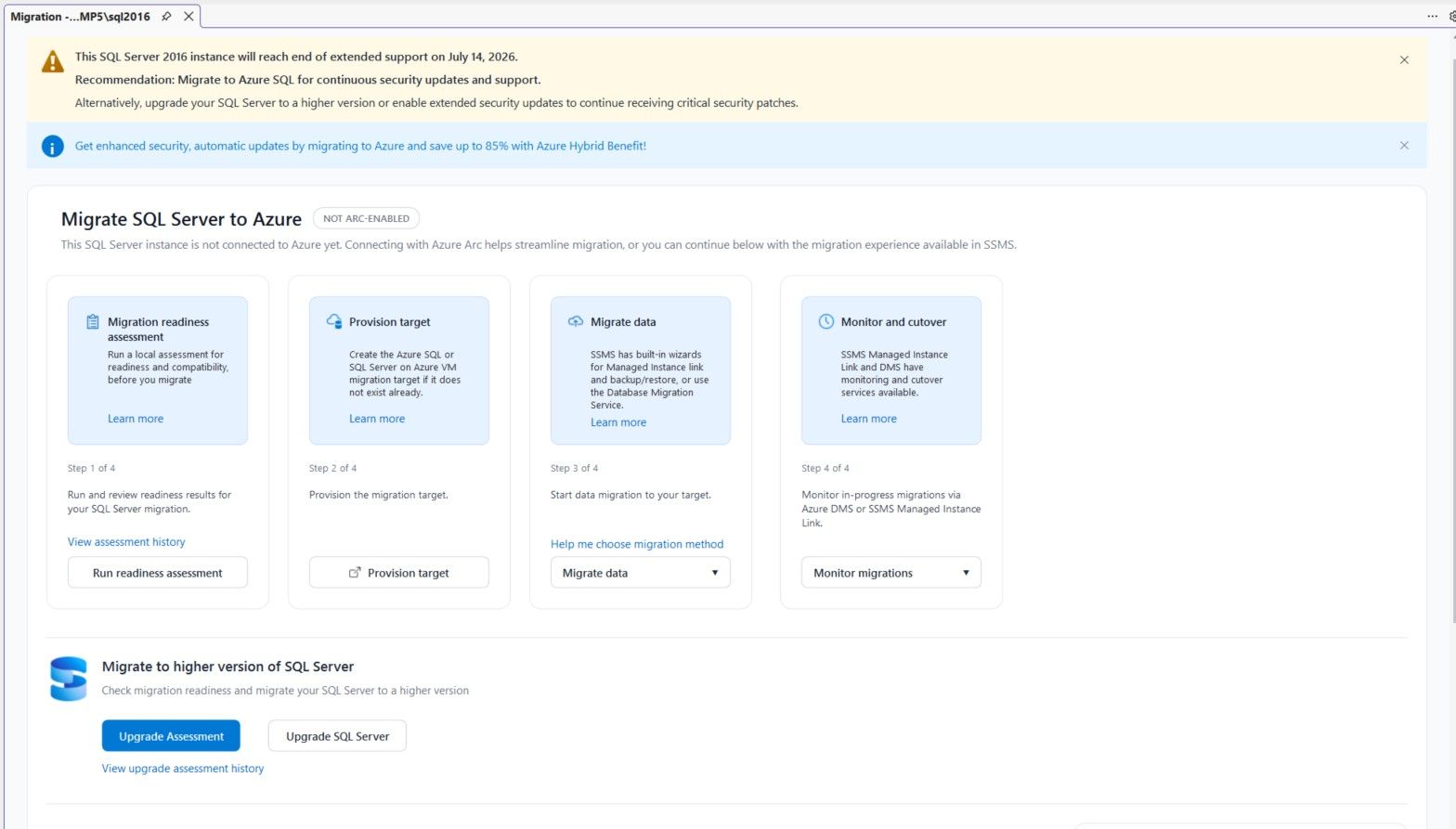1456x829 pixels.
Task: Click the 'Migrate SQL Server to Azure' heading
Action: [x=181, y=219]
